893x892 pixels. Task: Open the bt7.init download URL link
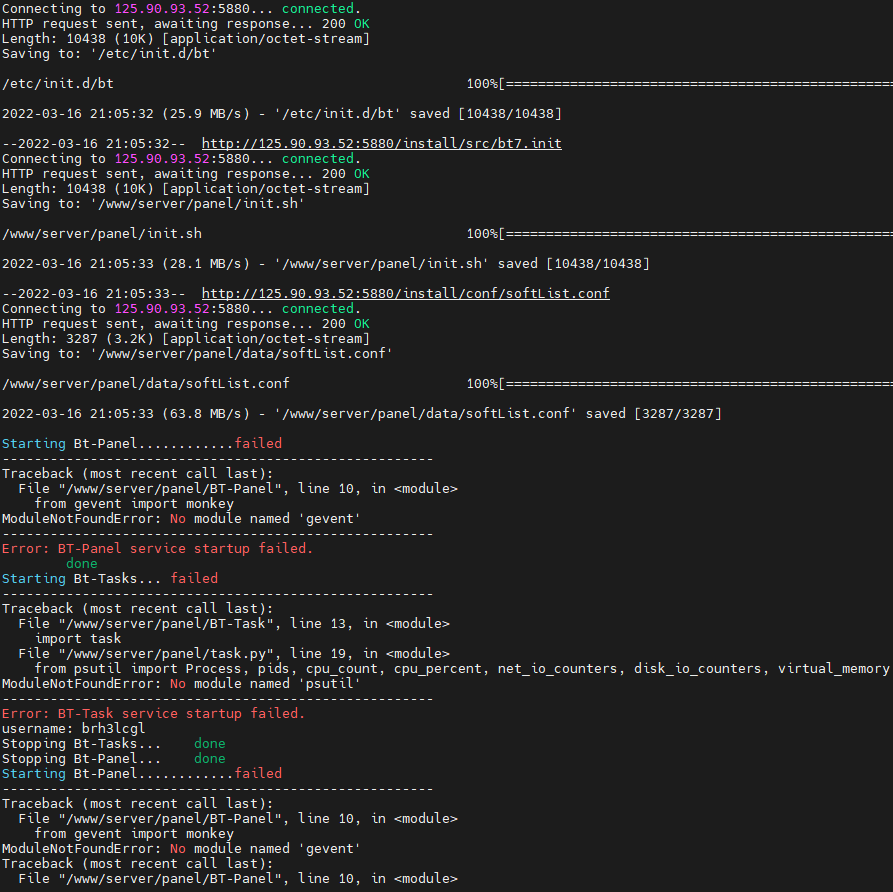pyautogui.click(x=382, y=144)
